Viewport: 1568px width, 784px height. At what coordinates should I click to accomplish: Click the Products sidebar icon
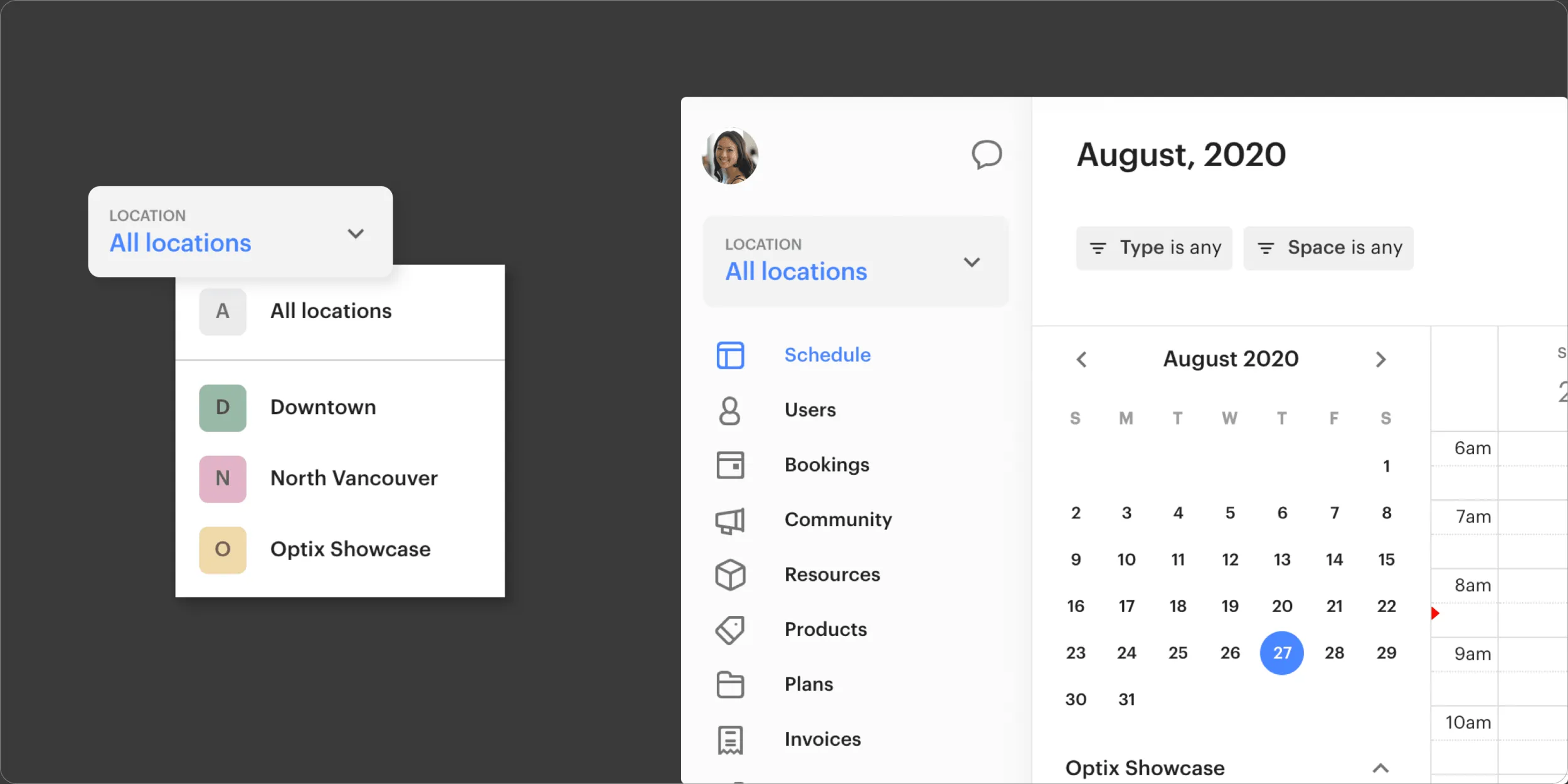click(x=729, y=628)
